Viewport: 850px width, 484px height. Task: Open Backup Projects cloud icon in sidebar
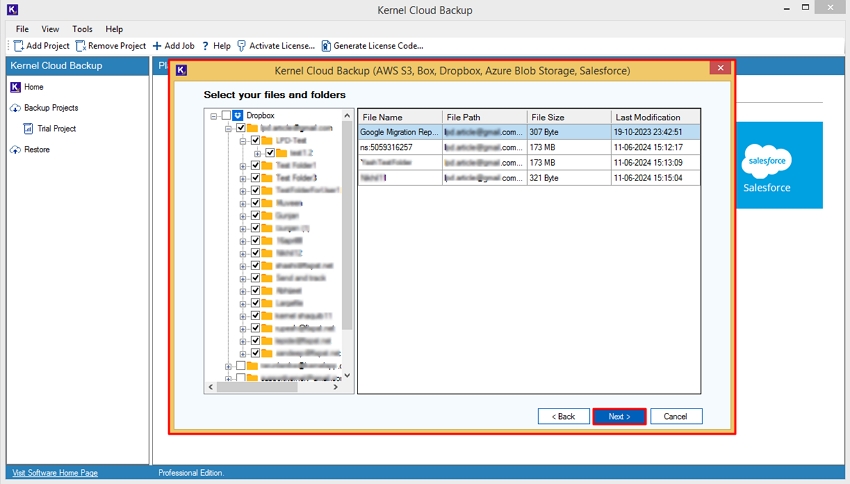(15, 108)
